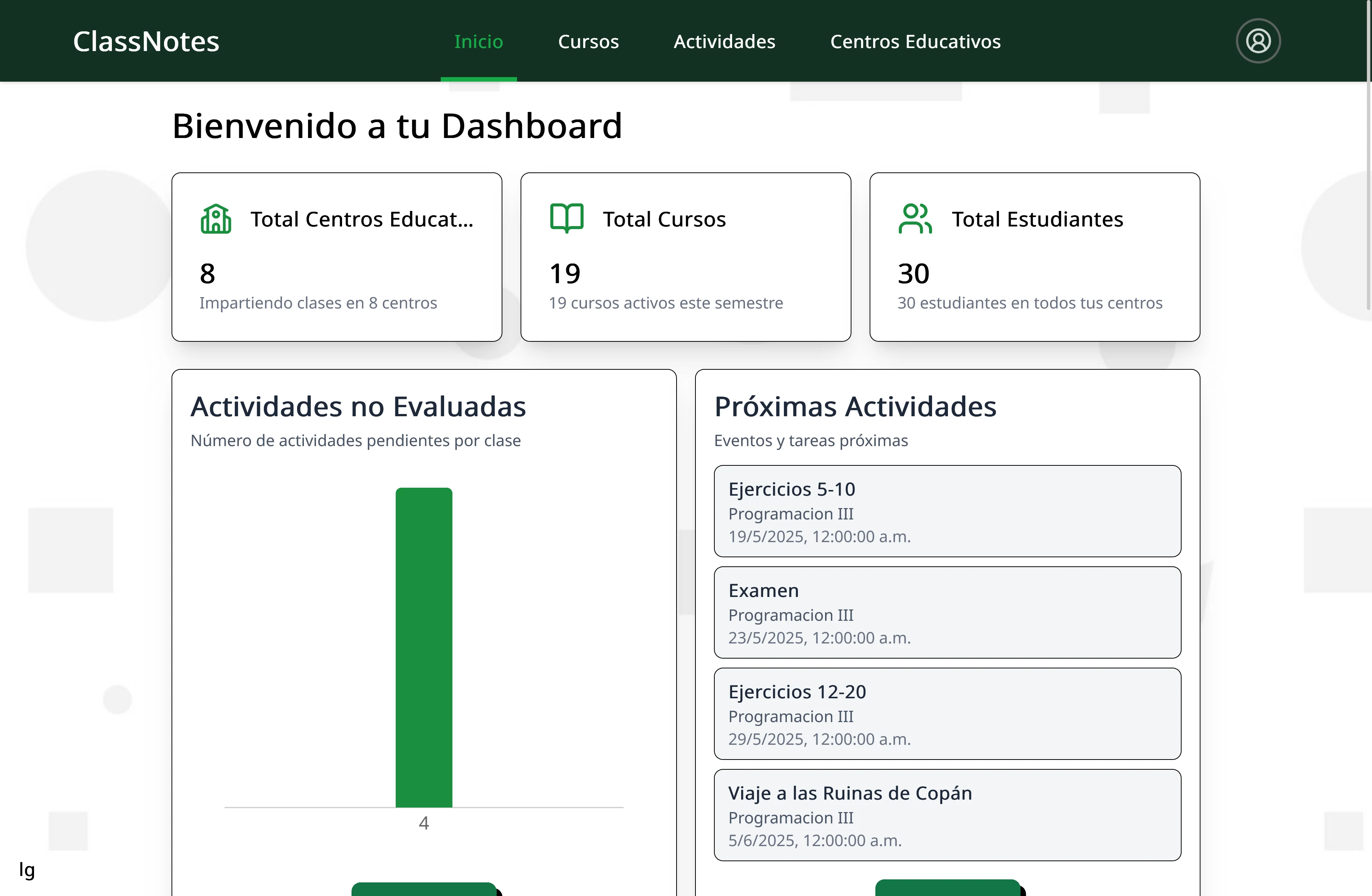This screenshot has width=1372, height=896.
Task: Switch to the Actividades tab
Action: click(724, 41)
